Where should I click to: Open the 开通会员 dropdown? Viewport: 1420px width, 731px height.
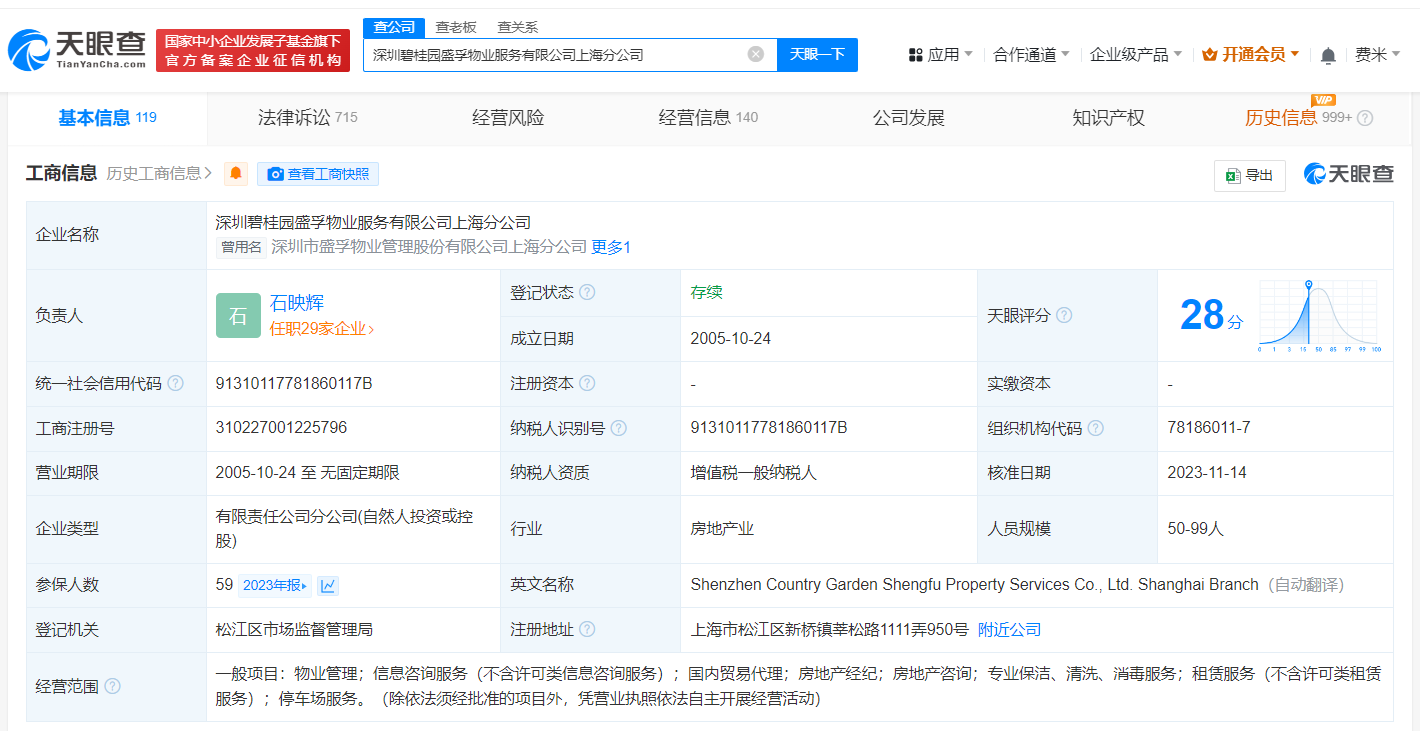1251,55
